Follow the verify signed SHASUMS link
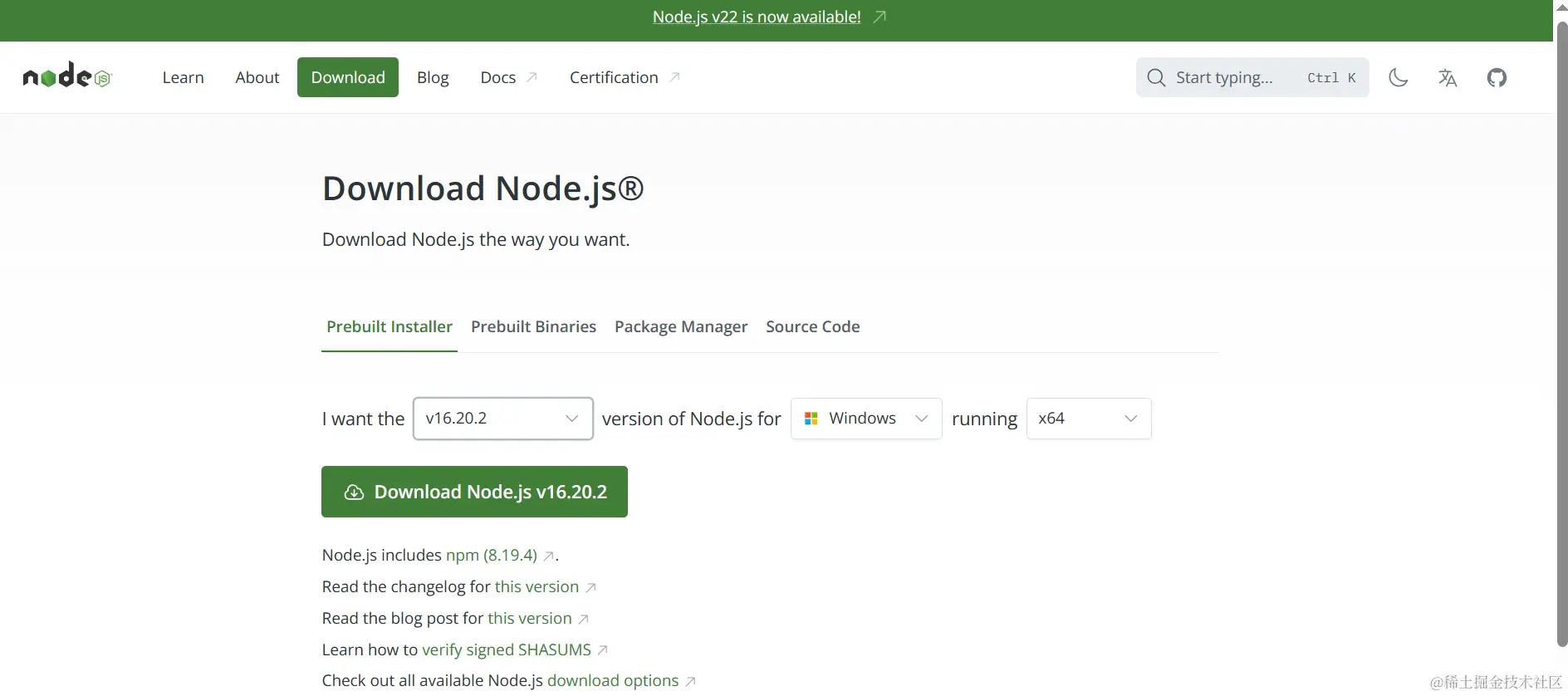The image size is (1568, 696). click(507, 649)
